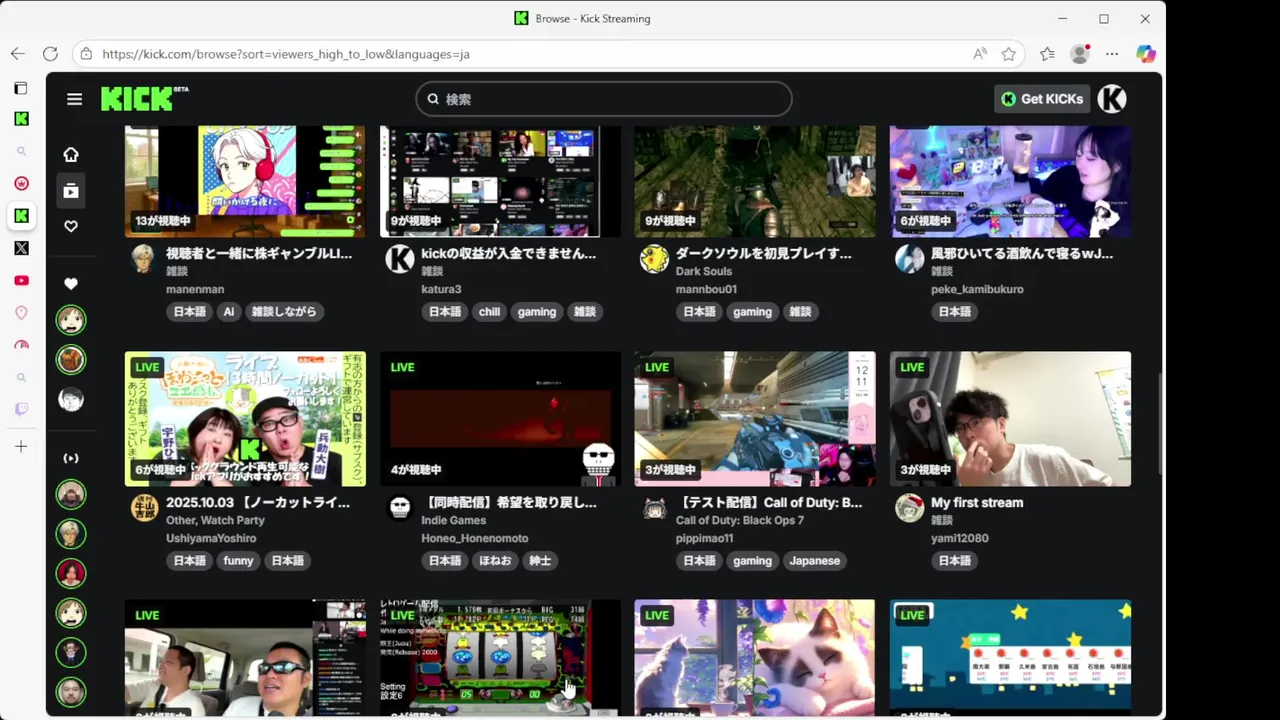Add page to favorites with star icon
This screenshot has height=720, width=1280.
[x=1009, y=54]
